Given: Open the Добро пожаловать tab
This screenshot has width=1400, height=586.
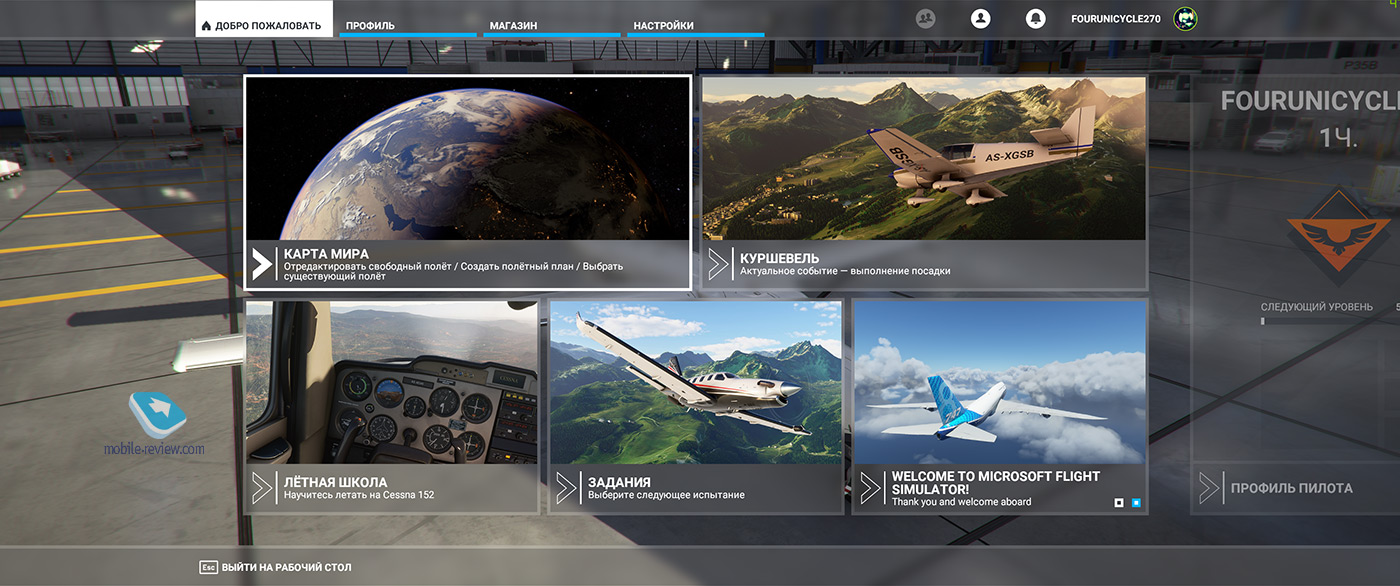Looking at the screenshot, I should (x=264, y=20).
